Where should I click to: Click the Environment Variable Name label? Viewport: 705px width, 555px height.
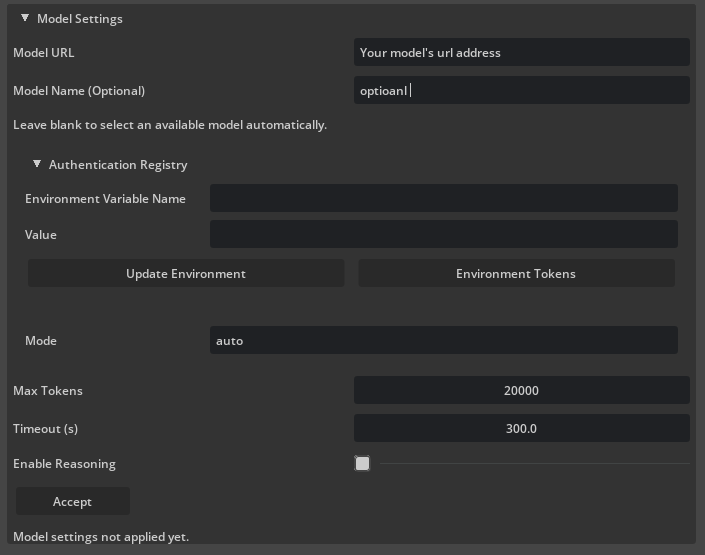pos(105,198)
